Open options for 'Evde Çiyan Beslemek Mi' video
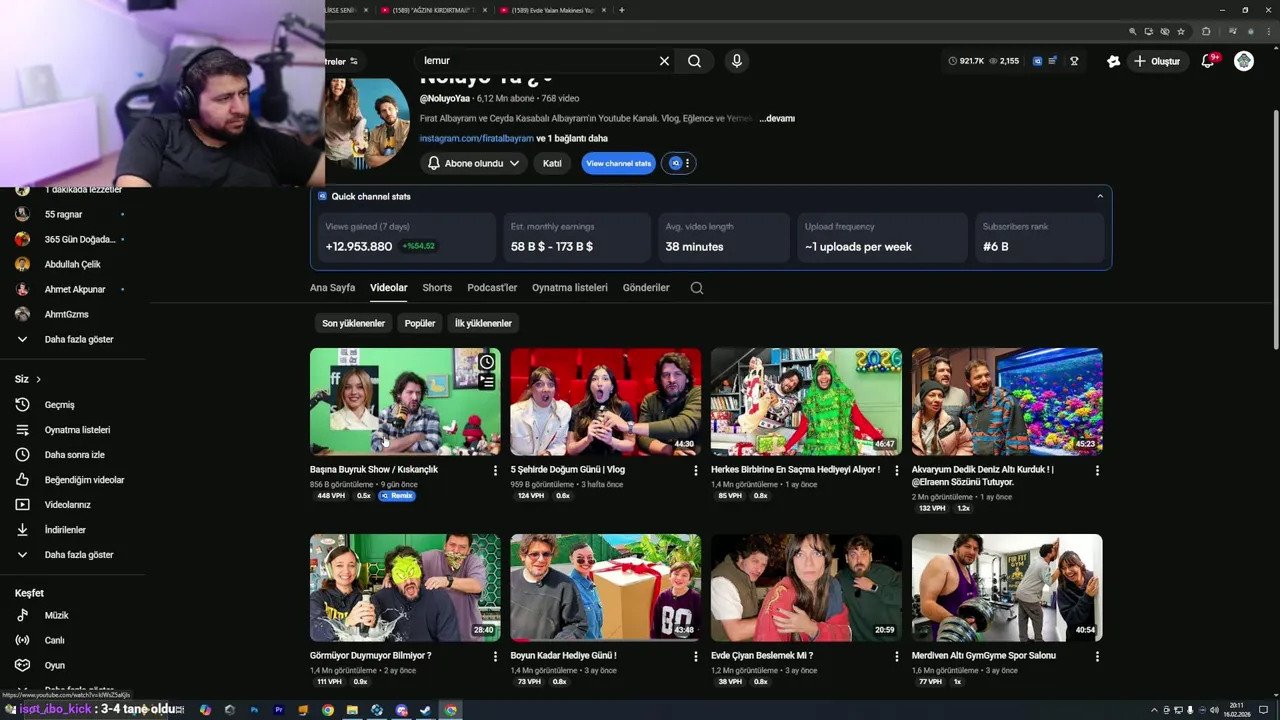1280x720 pixels. (x=896, y=657)
